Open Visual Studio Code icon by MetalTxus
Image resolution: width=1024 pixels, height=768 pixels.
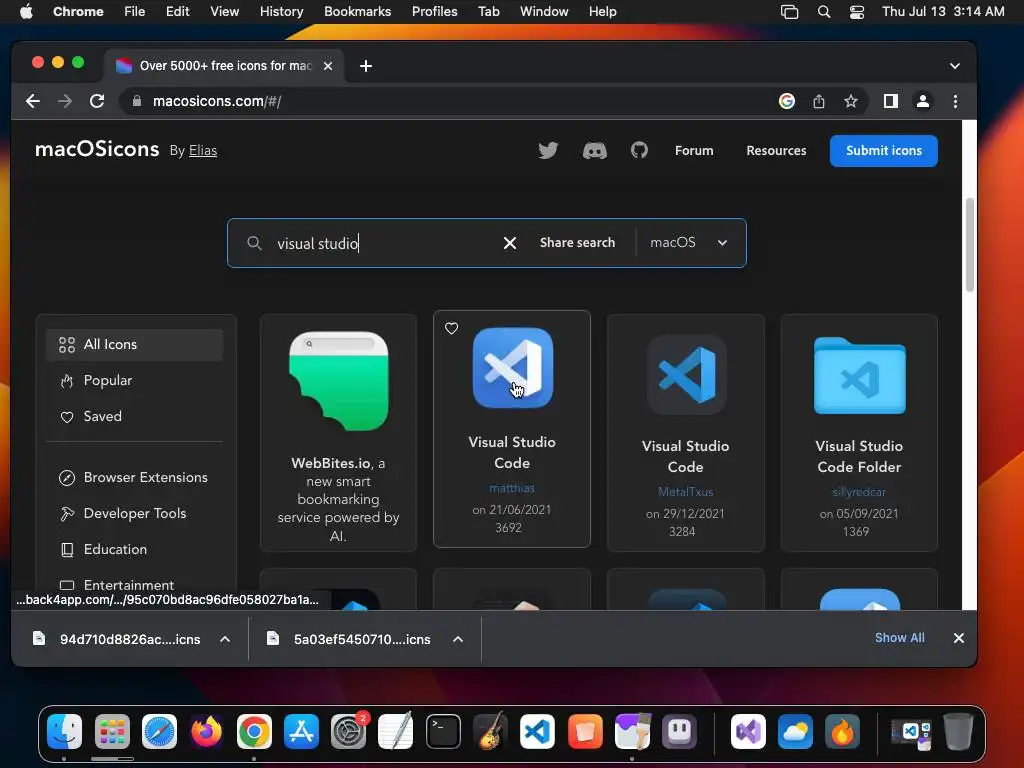pos(686,374)
